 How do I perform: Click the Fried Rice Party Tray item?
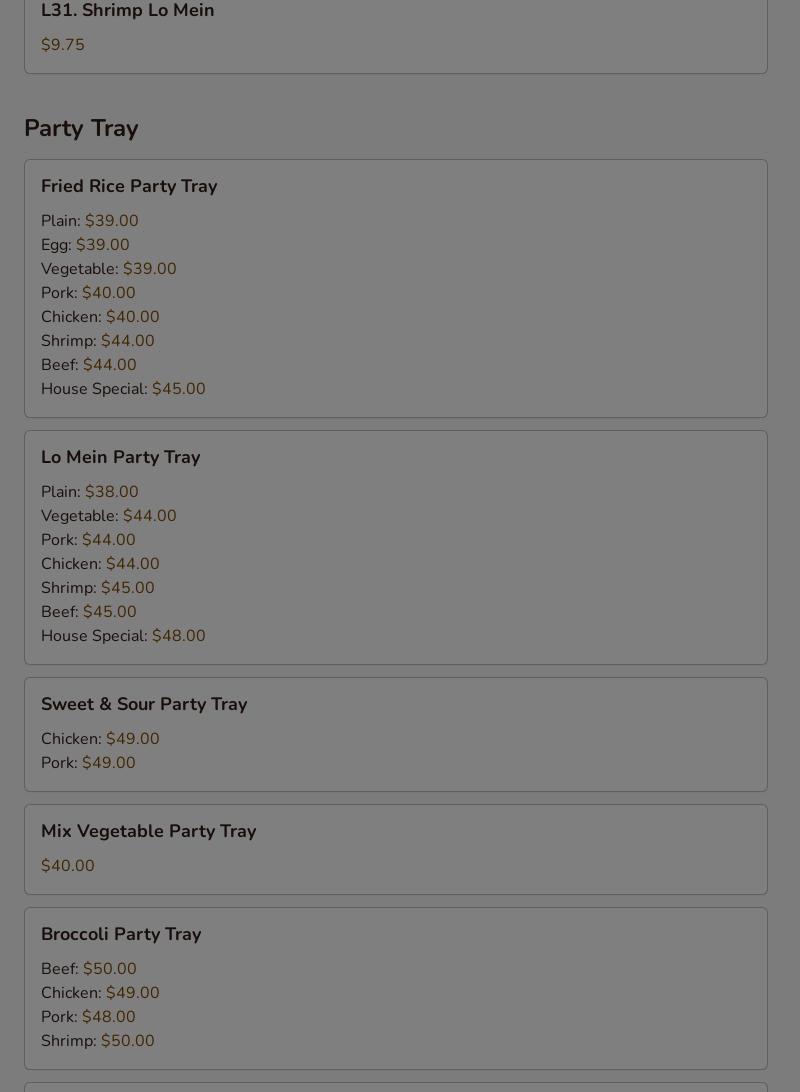pos(129,186)
